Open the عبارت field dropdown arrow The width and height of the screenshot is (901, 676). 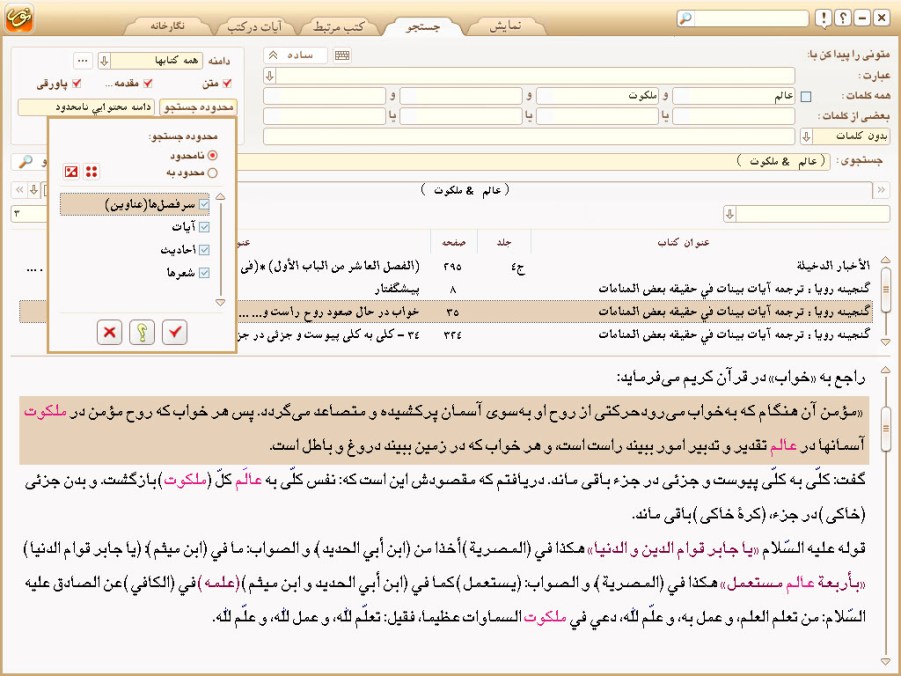269,75
